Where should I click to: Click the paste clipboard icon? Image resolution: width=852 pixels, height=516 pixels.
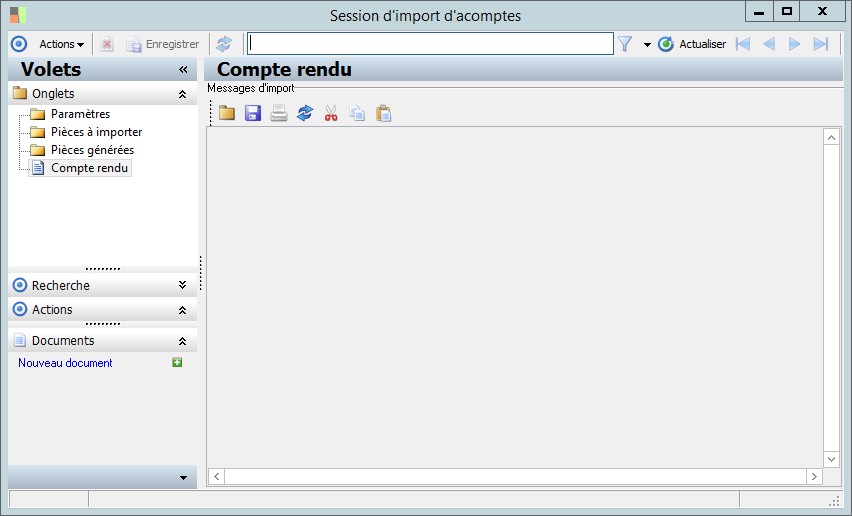pos(383,113)
